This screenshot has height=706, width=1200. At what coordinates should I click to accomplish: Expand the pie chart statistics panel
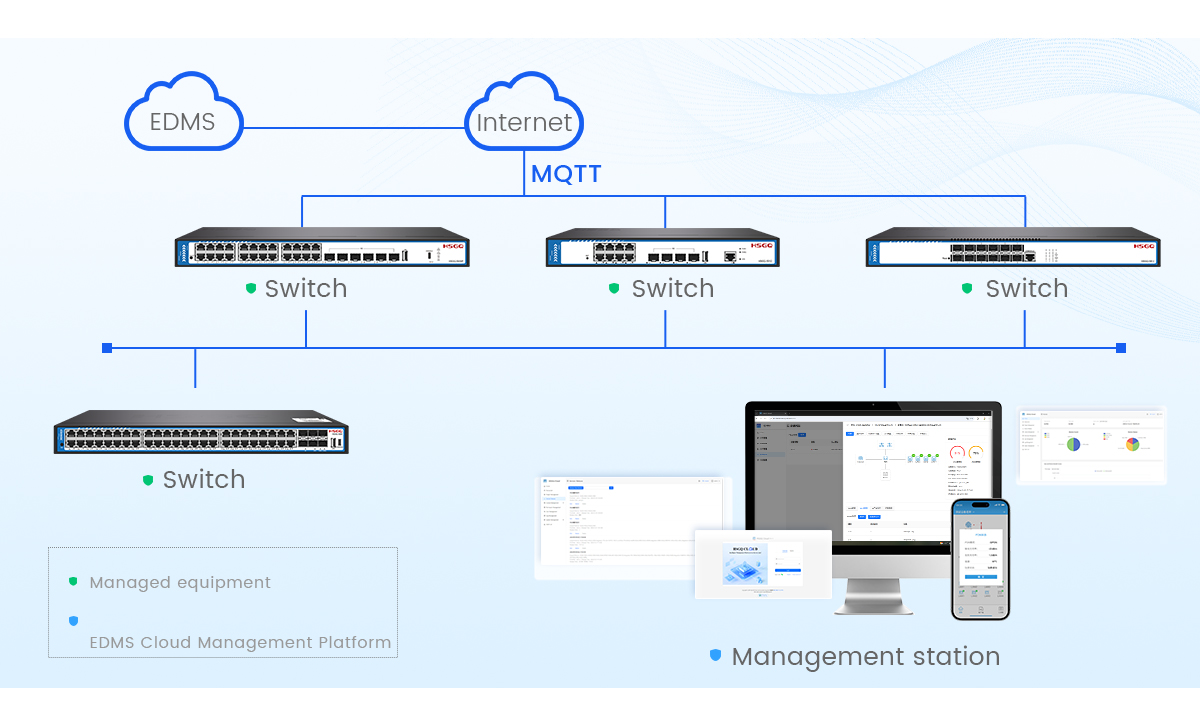pyautogui.click(x=1092, y=445)
